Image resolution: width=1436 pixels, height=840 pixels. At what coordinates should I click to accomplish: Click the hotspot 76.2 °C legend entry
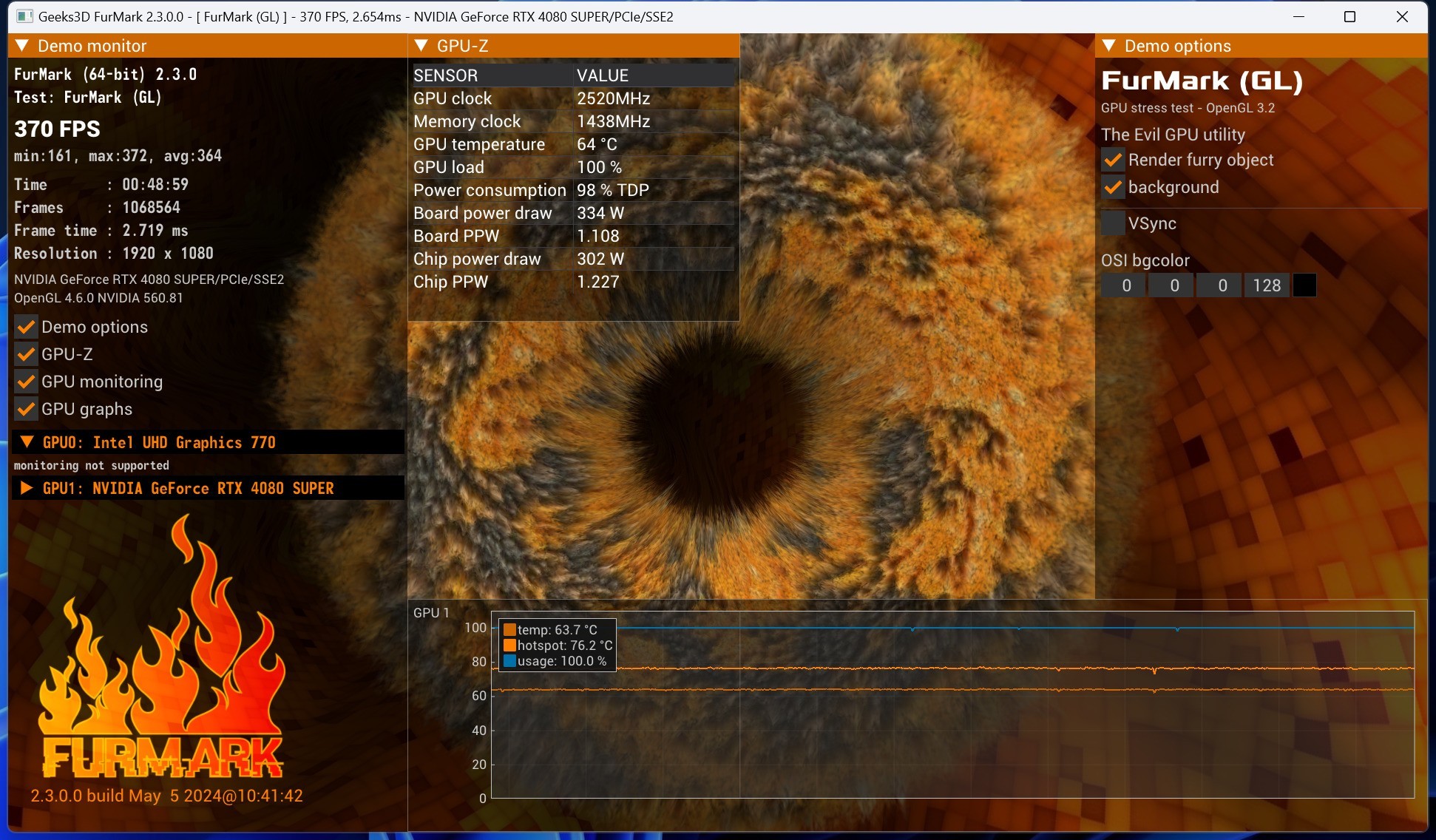click(x=558, y=646)
